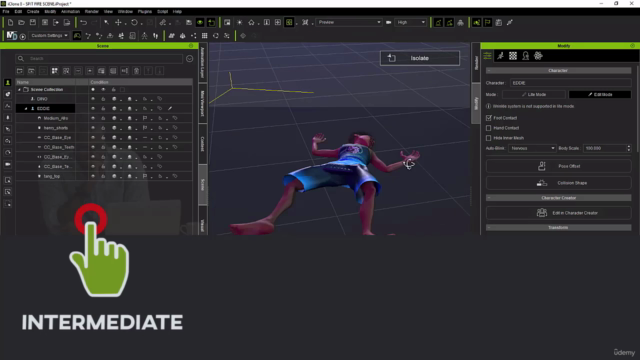Click the clipboard icon in top toolbar
This screenshot has width=640, height=360.
tap(498, 22)
